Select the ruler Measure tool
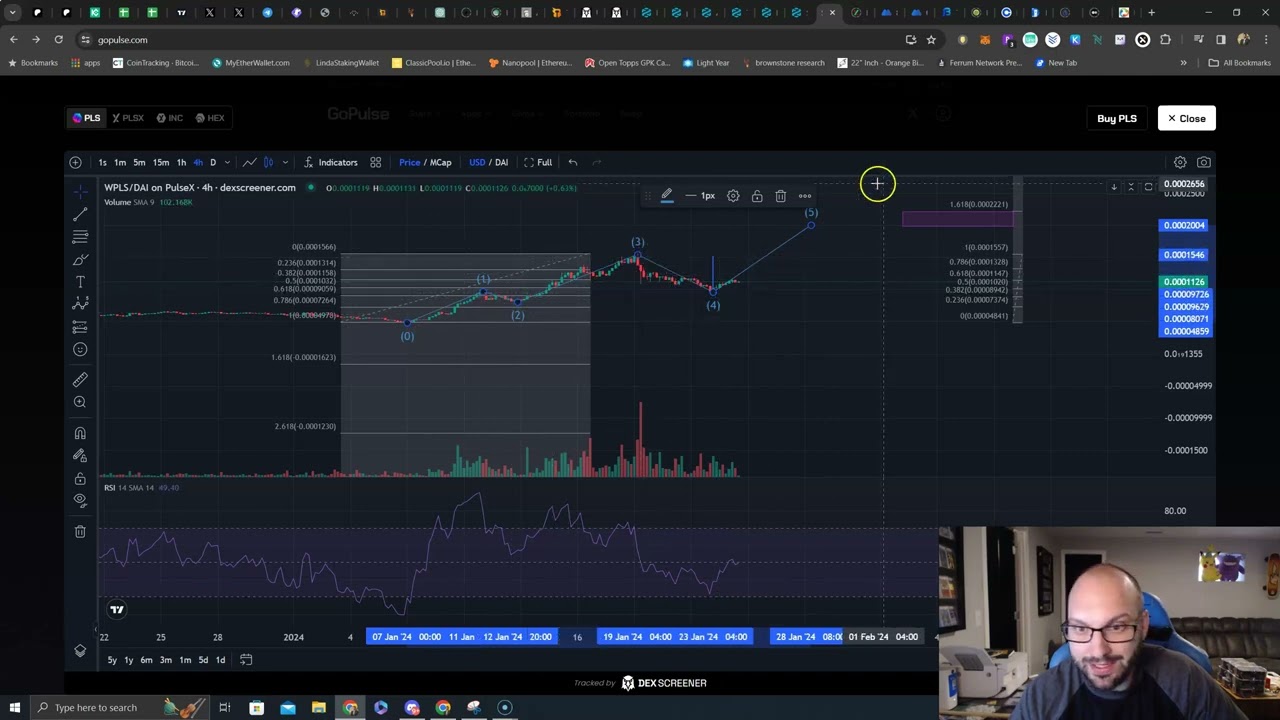Viewport: 1280px width, 720px height. [x=80, y=380]
